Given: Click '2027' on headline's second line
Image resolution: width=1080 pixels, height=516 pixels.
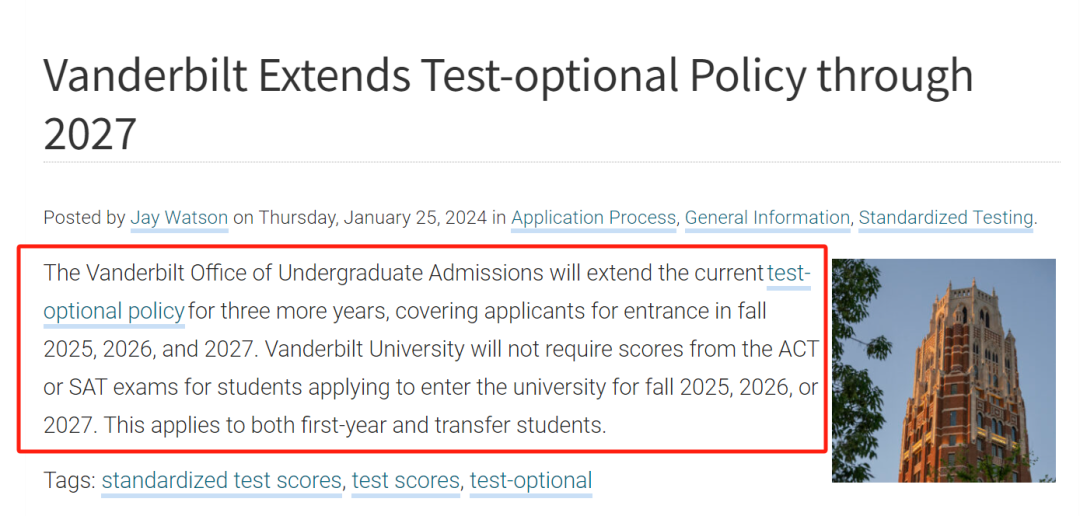Looking at the screenshot, I should coord(90,133).
